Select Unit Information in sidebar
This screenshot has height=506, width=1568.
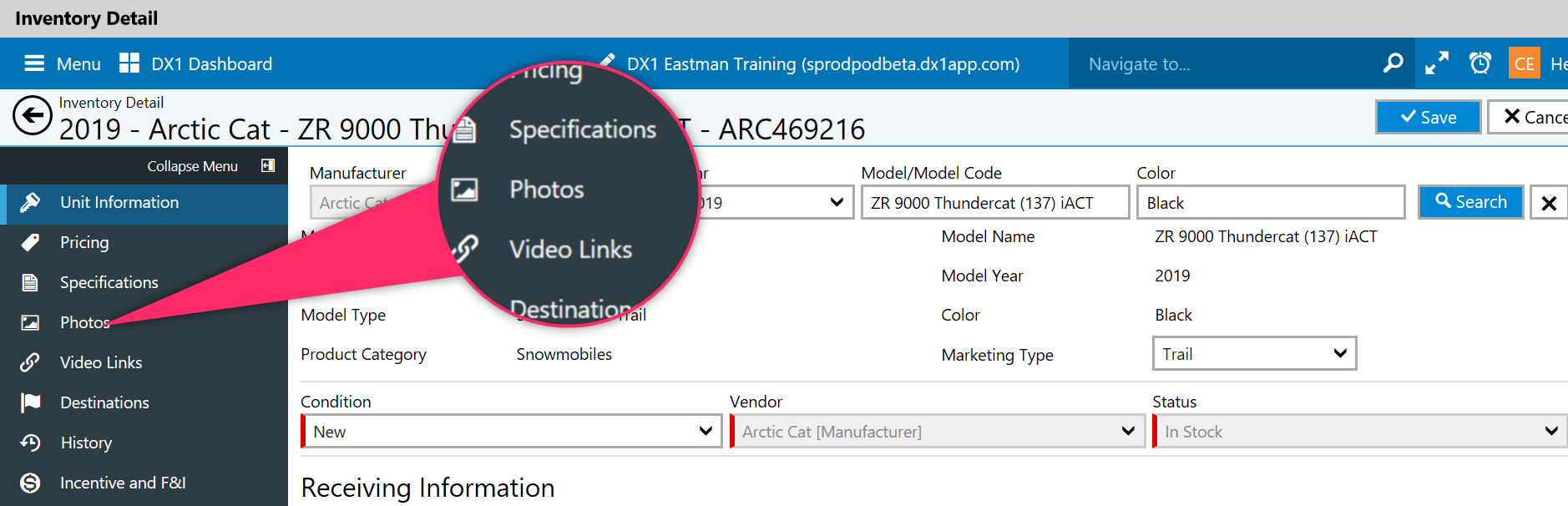tap(144, 203)
